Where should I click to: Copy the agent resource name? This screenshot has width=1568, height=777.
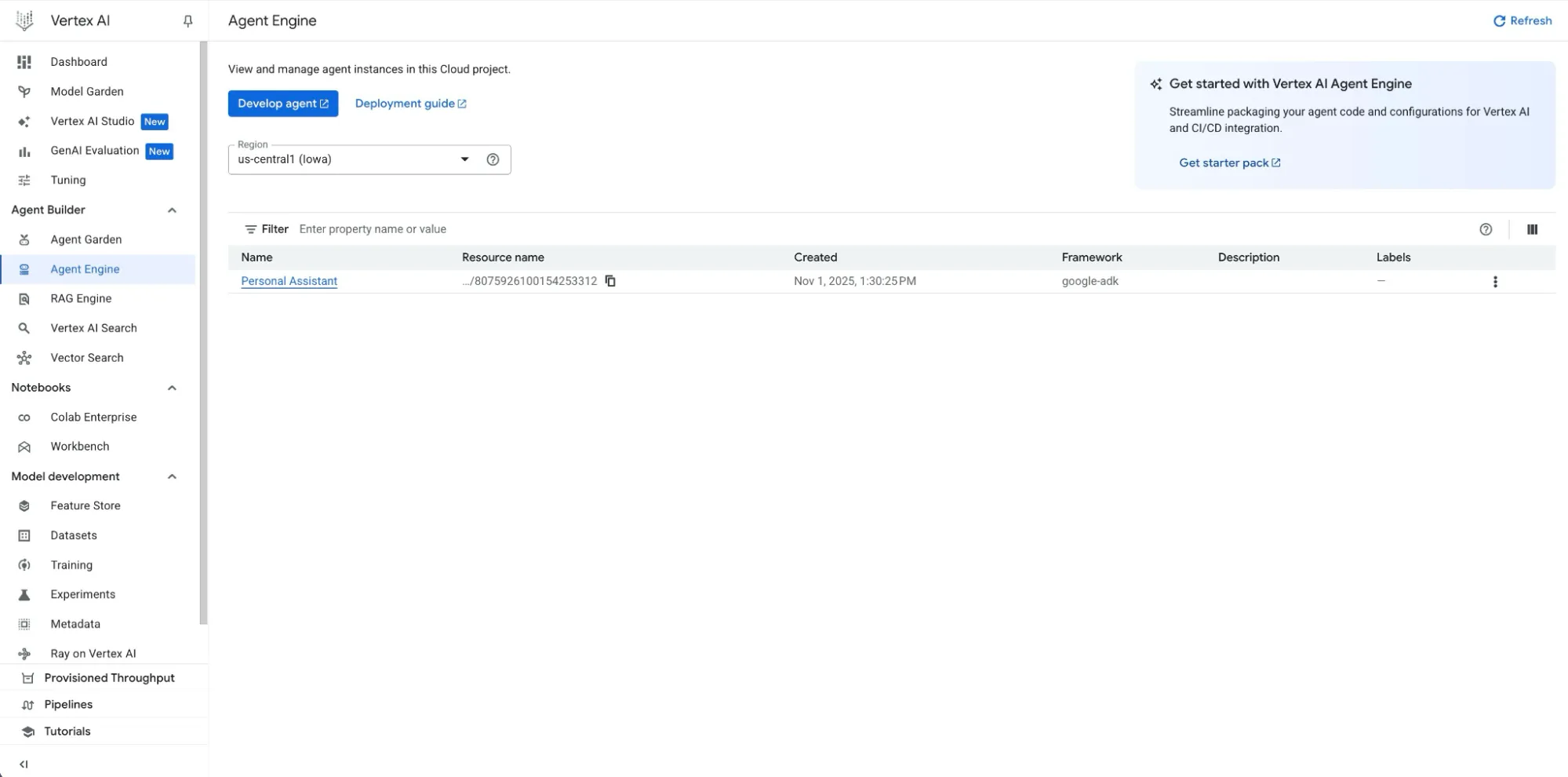[610, 281]
